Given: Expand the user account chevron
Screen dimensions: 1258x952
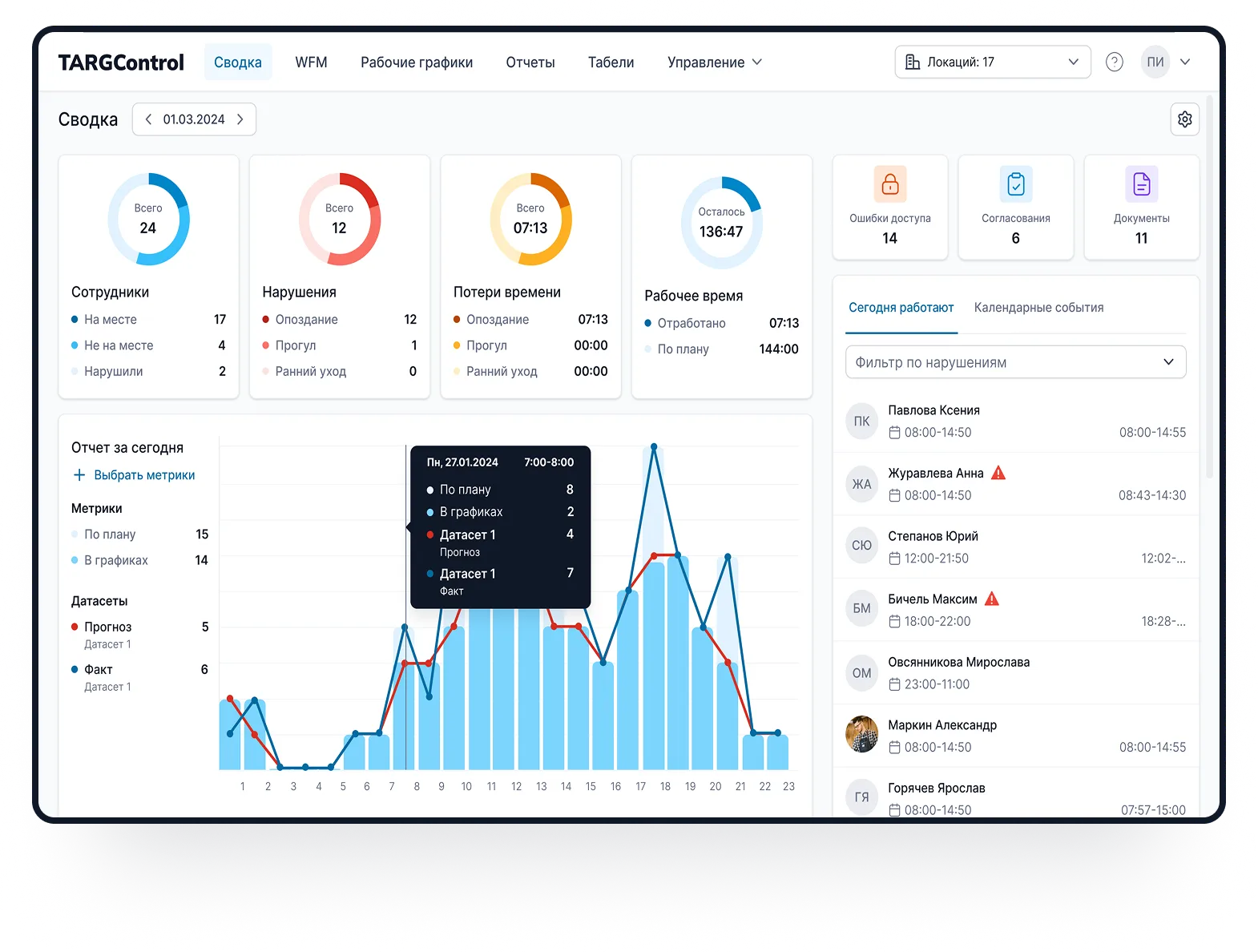Looking at the screenshot, I should pyautogui.click(x=1184, y=62).
